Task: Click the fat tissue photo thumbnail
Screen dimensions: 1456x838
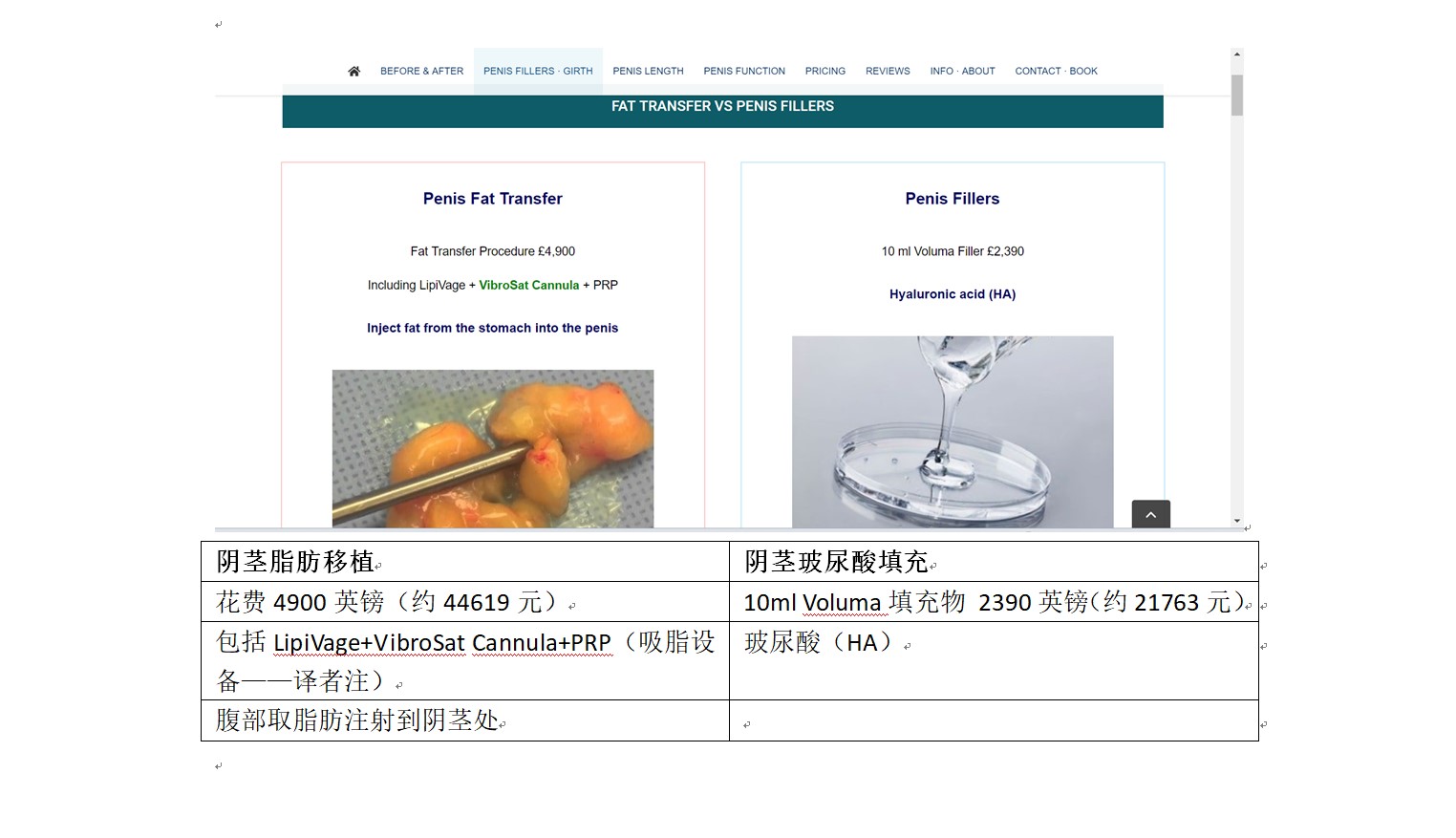Action: point(493,448)
